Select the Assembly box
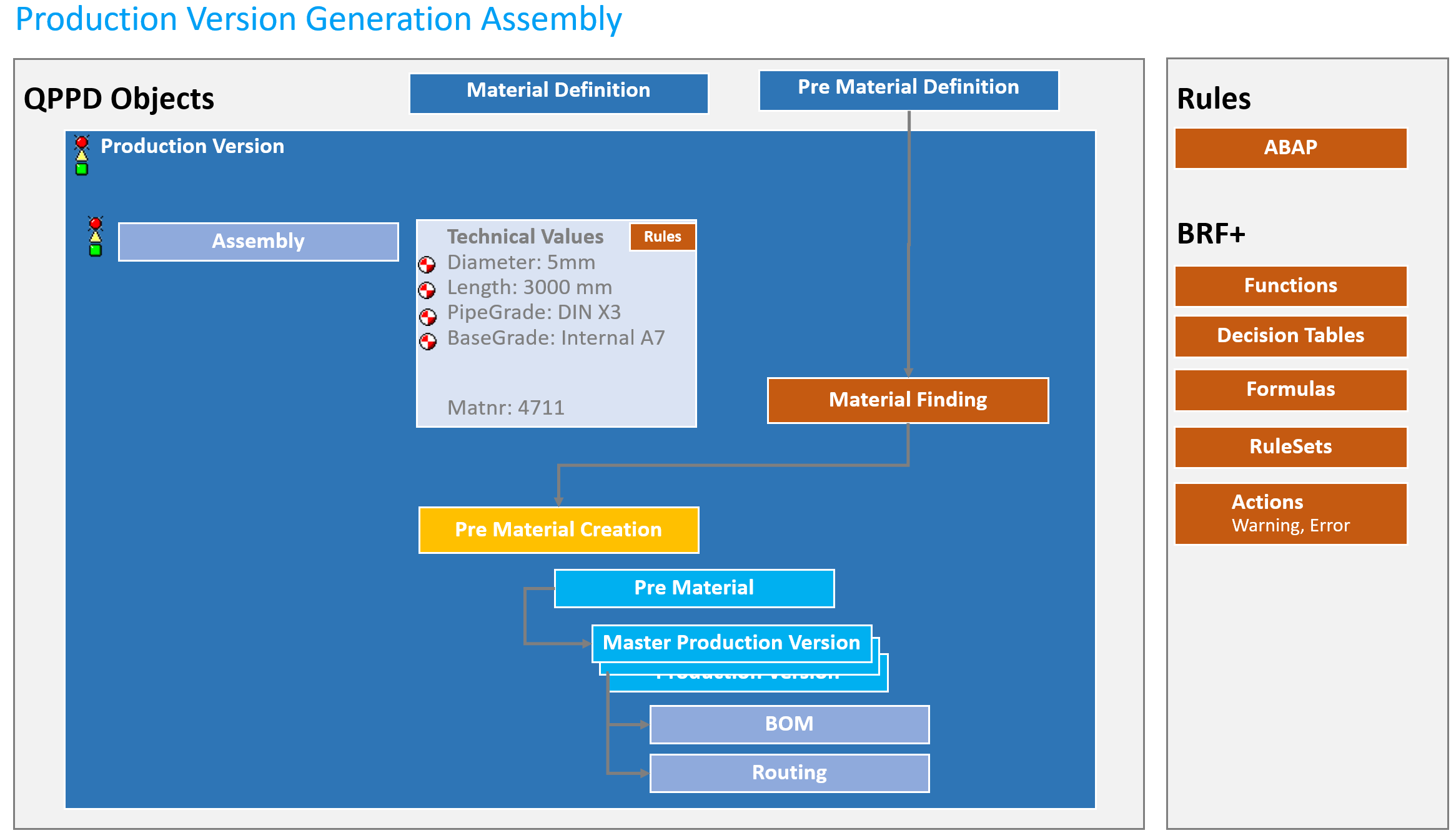1456x833 pixels. click(x=258, y=242)
